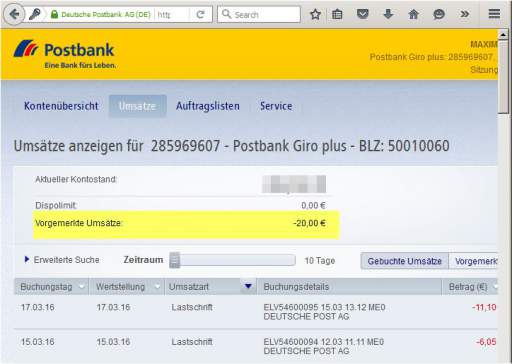Open the Umsatzart column sort dropdown arrow
Image resolution: width=512 pixels, height=364 pixels.
(248, 286)
